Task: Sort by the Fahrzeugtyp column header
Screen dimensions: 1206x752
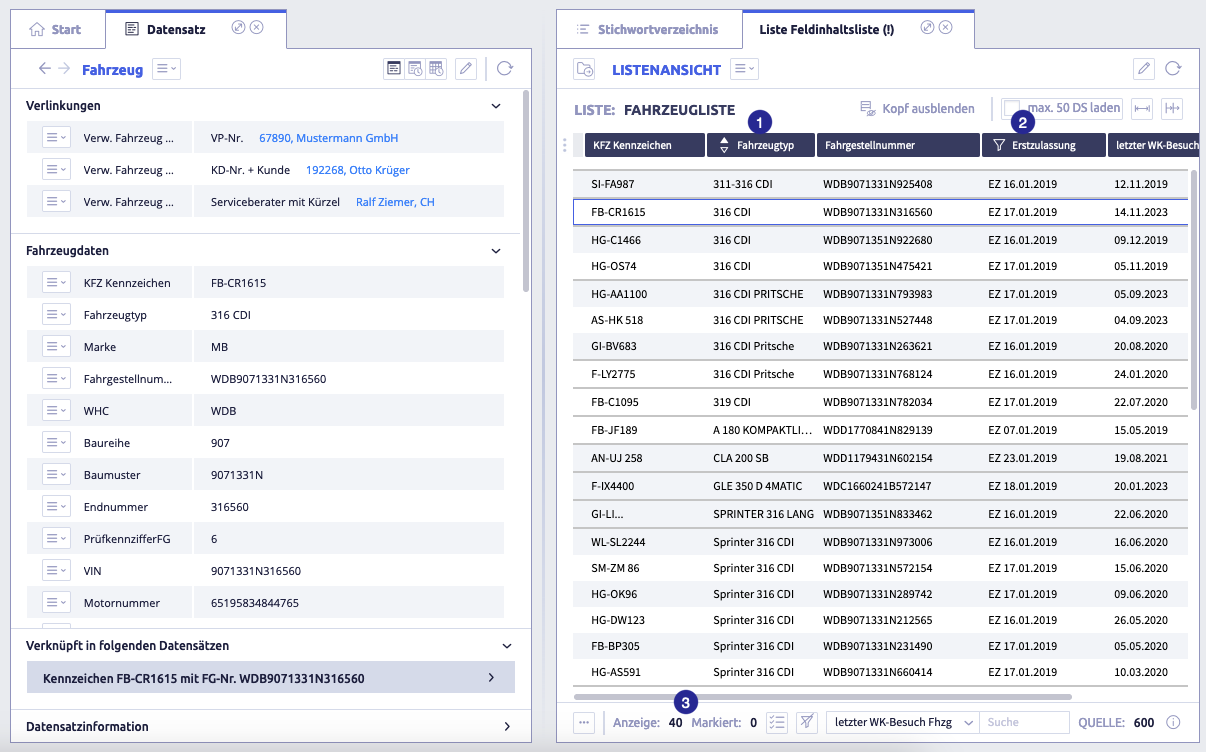Action: tap(761, 145)
